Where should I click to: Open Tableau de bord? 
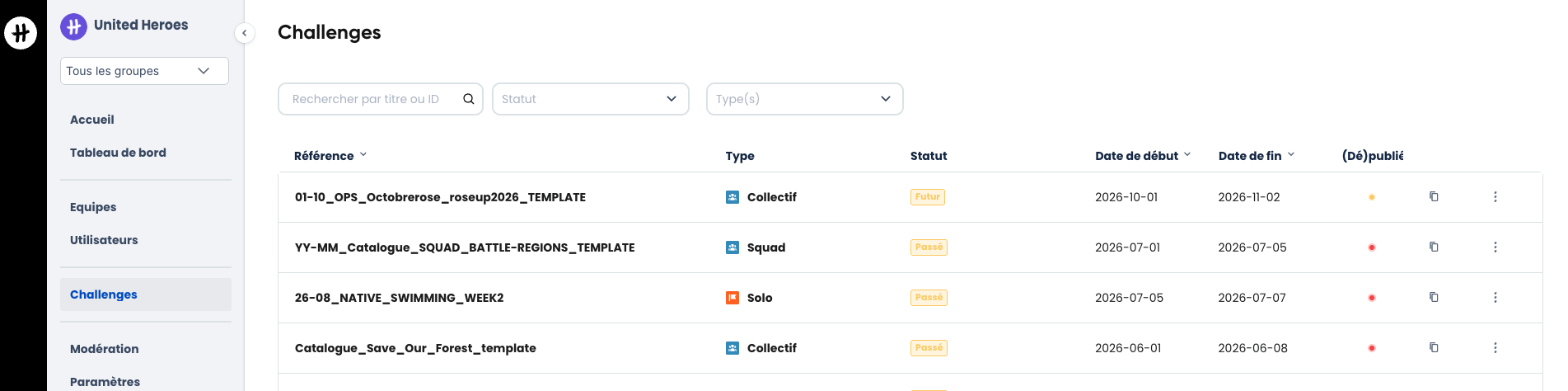[118, 153]
